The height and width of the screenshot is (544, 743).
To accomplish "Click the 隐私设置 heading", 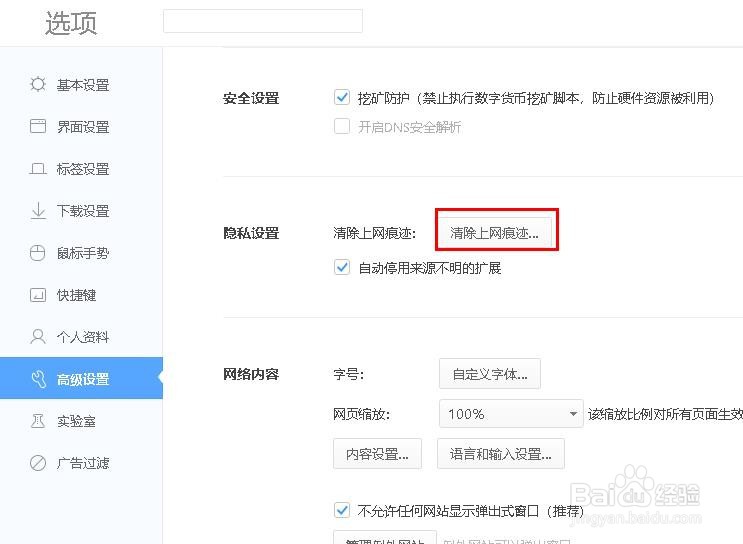I will point(251,233).
